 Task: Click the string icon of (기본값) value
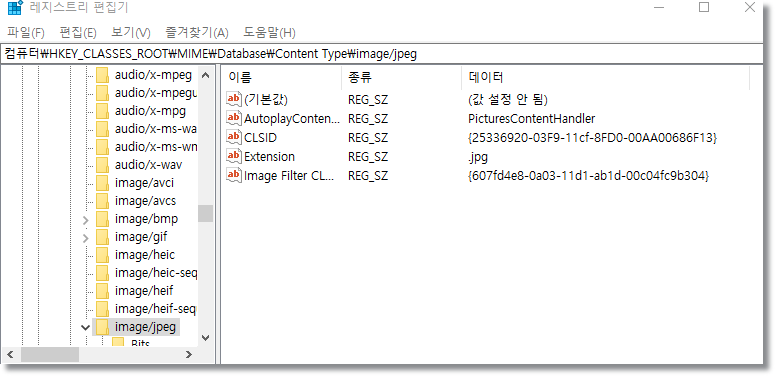[x=233, y=99]
